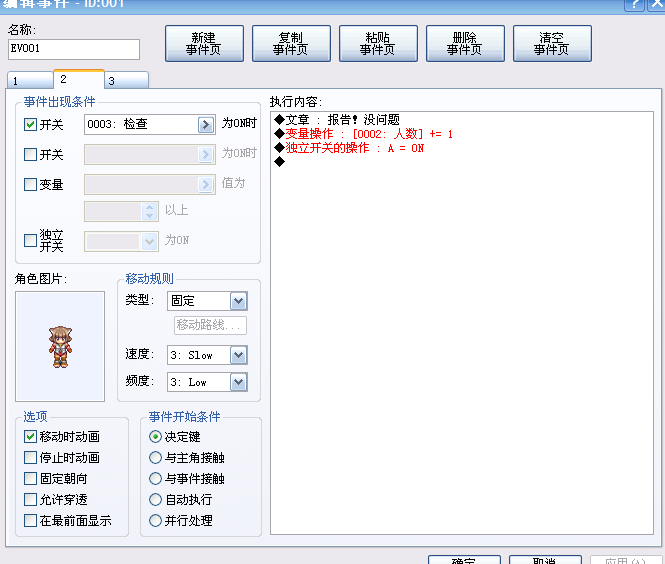Viewport: 665px width, 564px height.
Task: Click the 新建事件页 button
Action: pyautogui.click(x=204, y=44)
